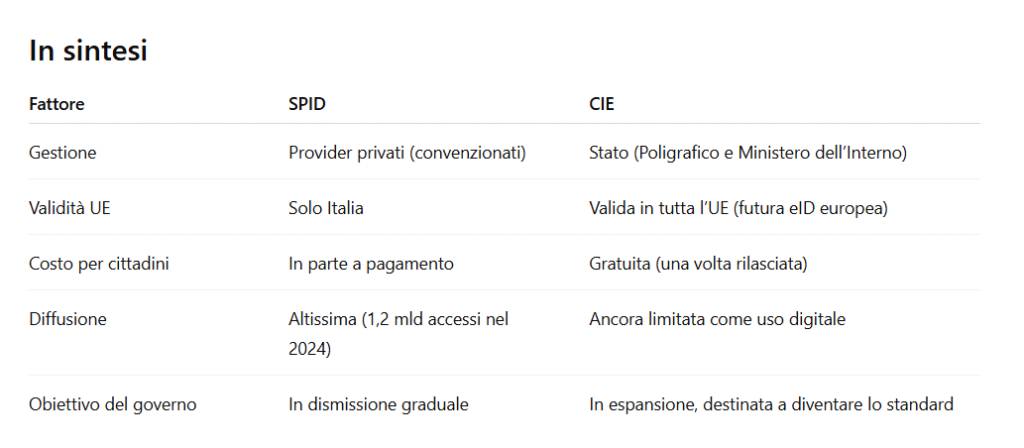Click the 'Gestione' row label
This screenshot has height=448, width=1024.
pos(63,153)
